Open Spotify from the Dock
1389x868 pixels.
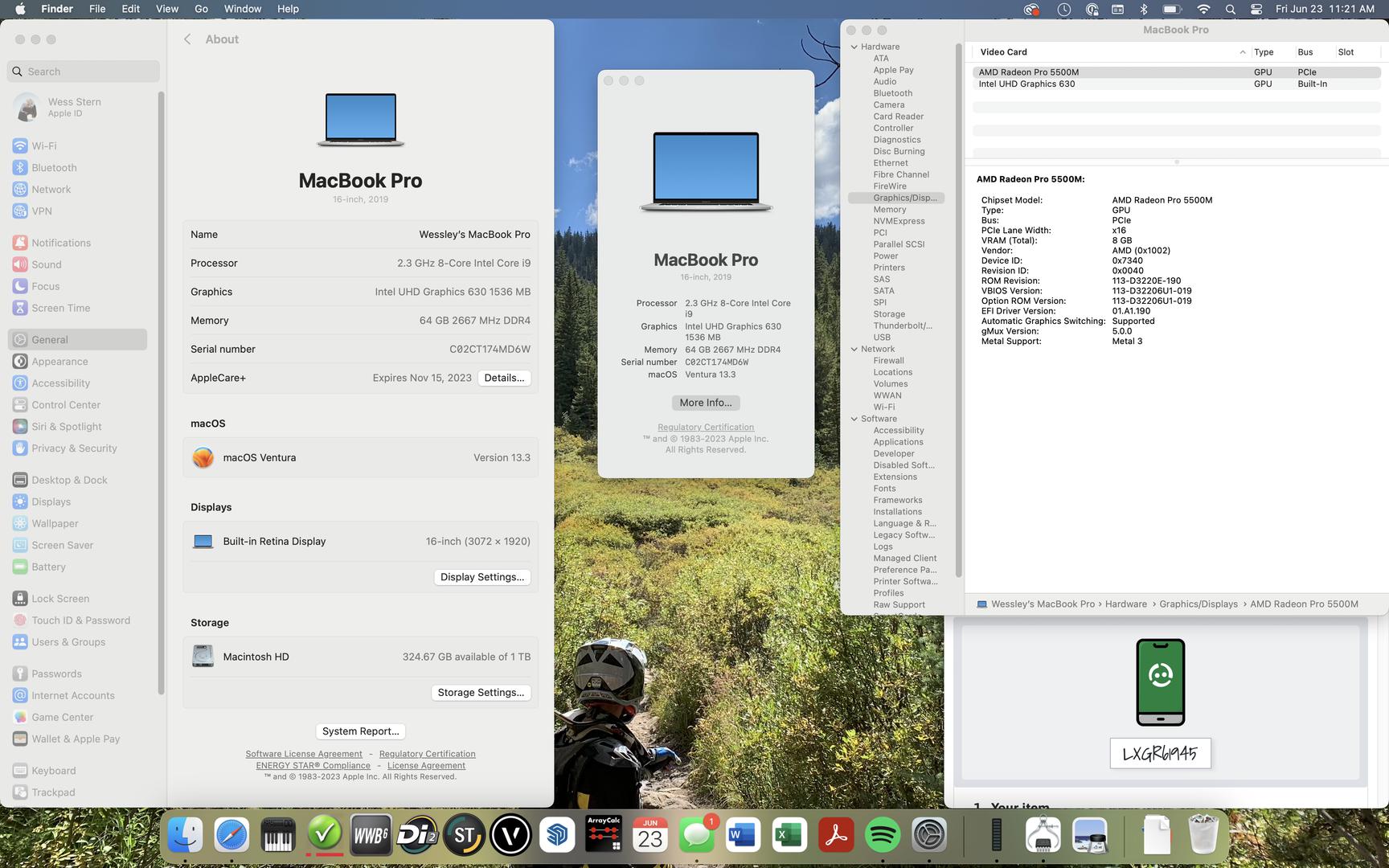(x=883, y=835)
